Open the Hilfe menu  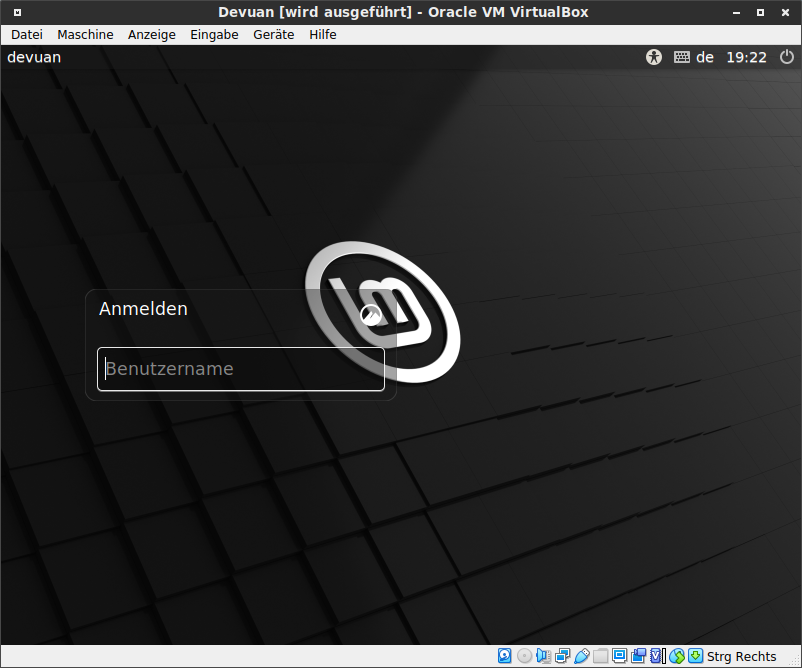(x=323, y=35)
